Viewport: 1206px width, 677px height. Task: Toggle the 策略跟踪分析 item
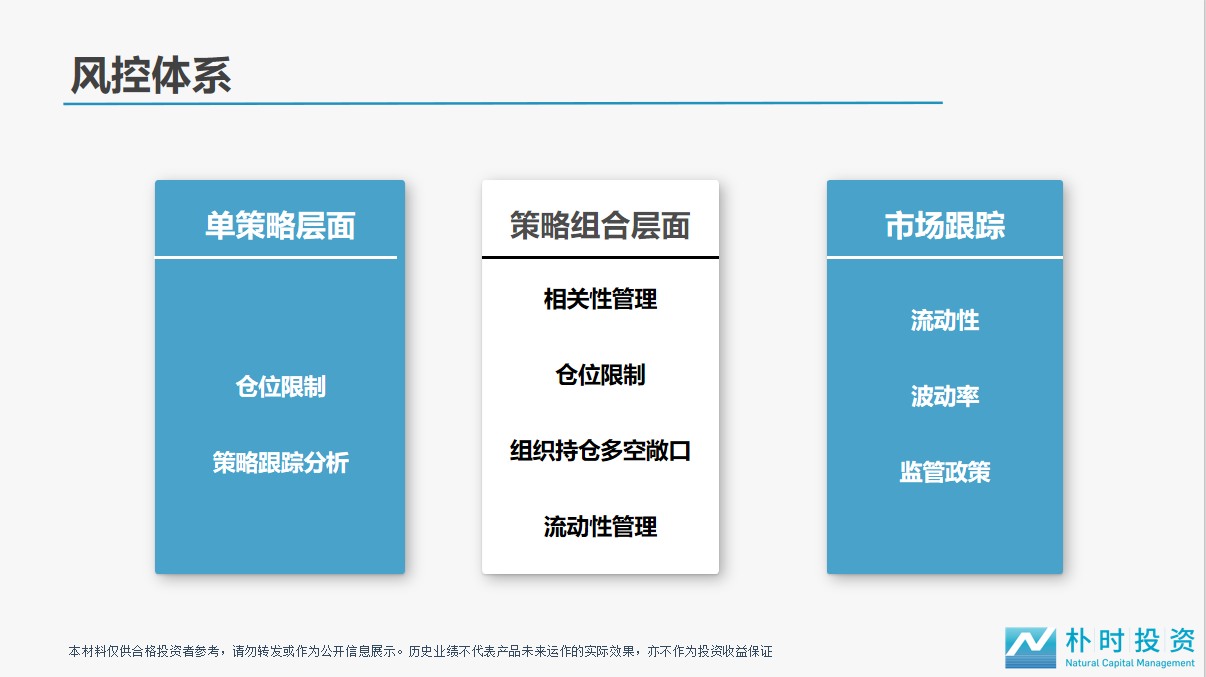(x=280, y=463)
